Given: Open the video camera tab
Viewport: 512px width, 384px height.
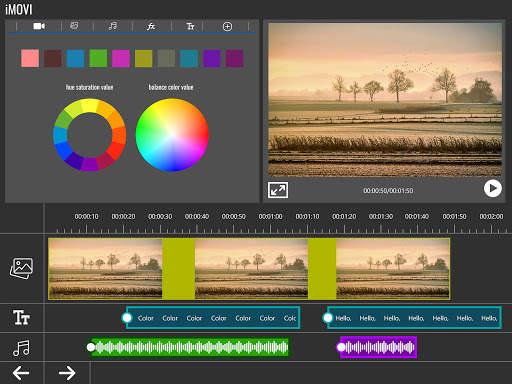Looking at the screenshot, I should [39, 26].
